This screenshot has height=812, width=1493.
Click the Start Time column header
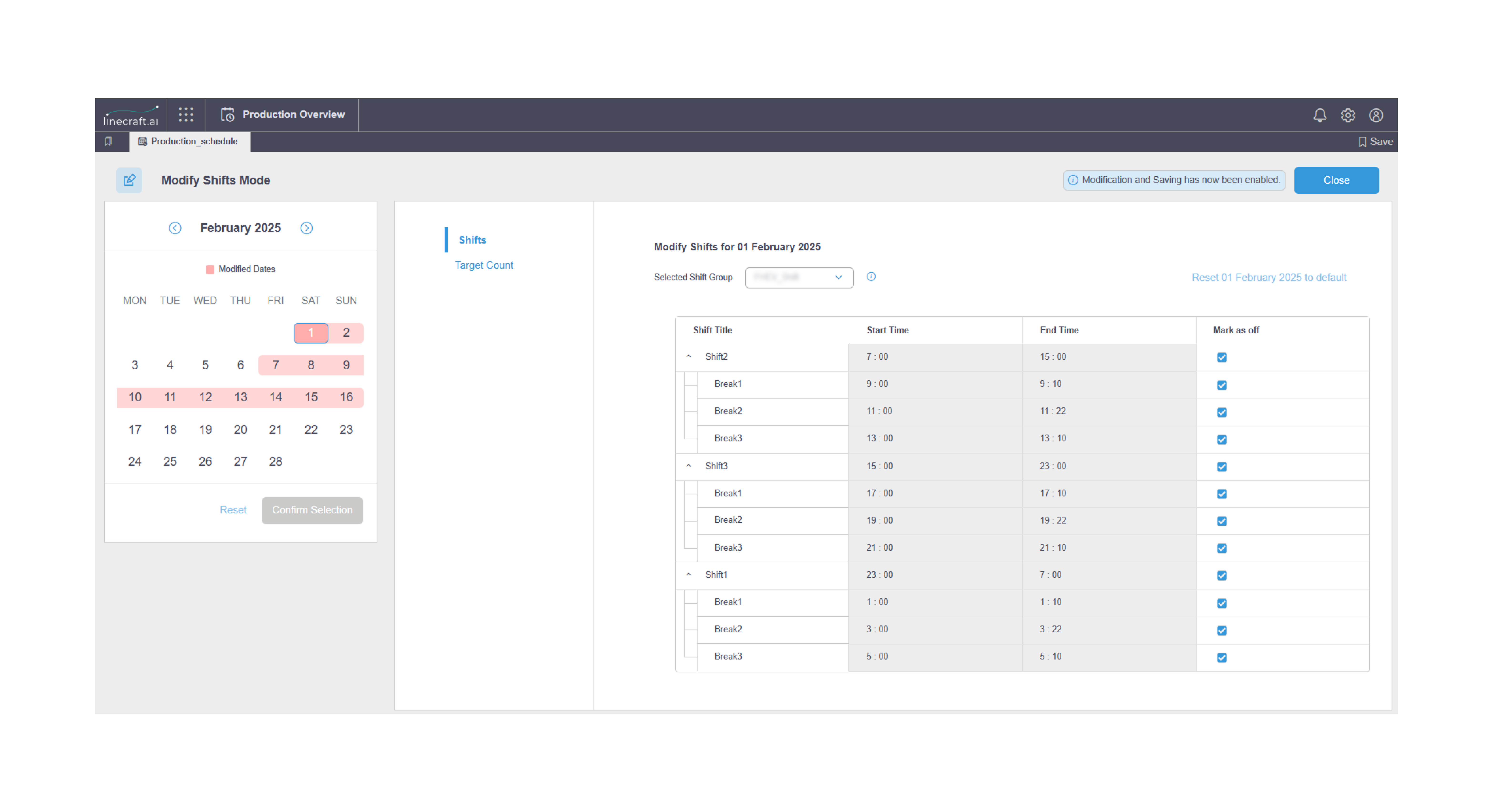[x=887, y=330]
